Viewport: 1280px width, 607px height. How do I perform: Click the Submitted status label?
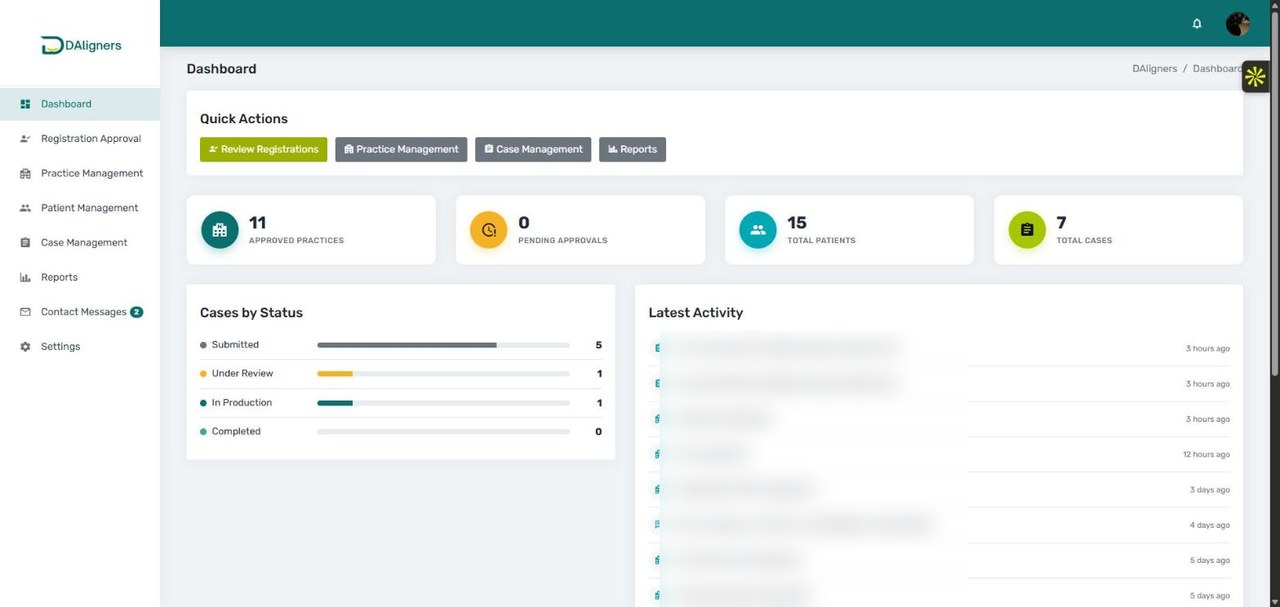click(235, 345)
